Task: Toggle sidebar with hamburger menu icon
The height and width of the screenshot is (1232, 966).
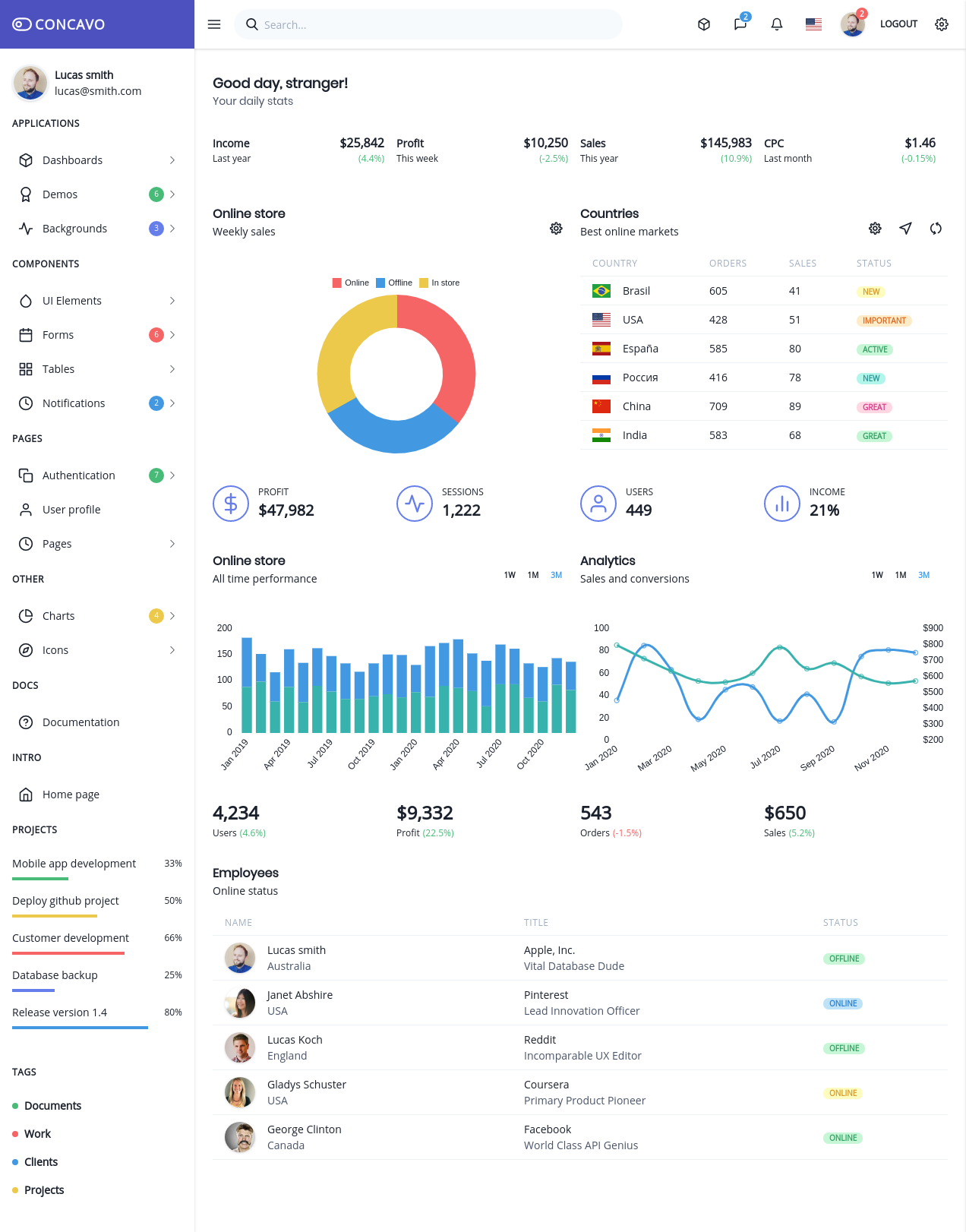Action: 214,24
